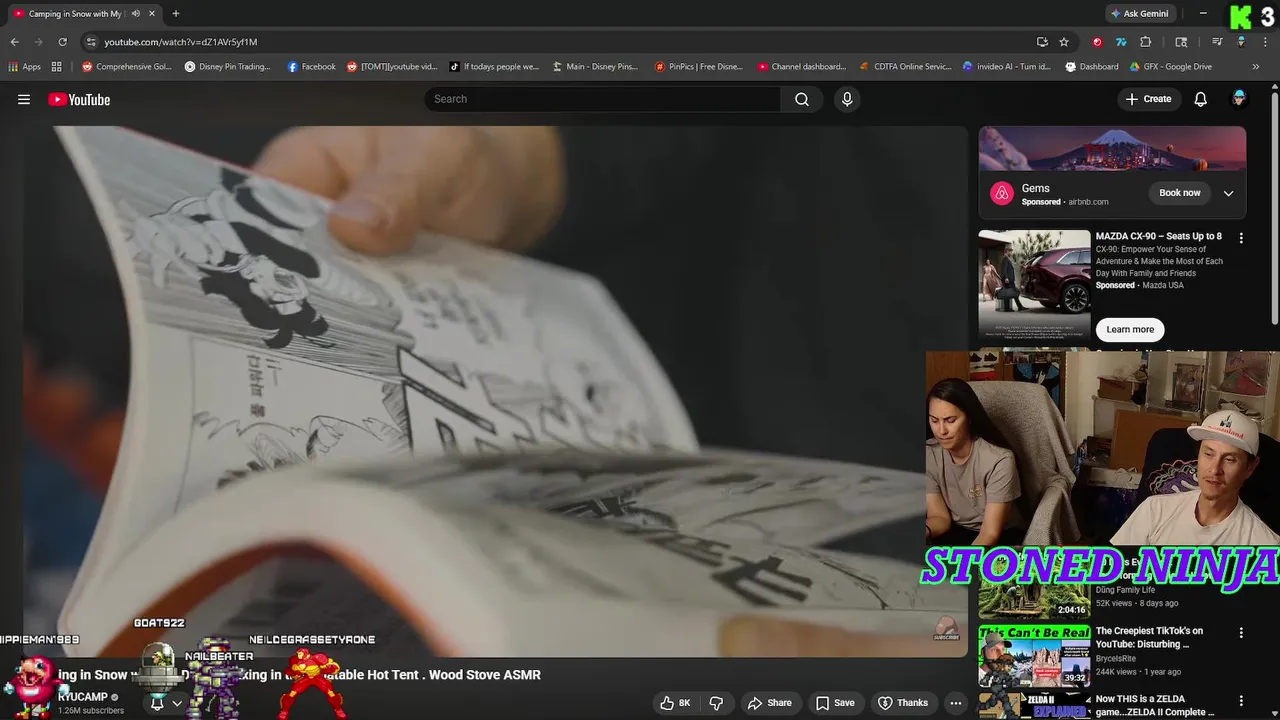
Task: Open YouTube notifications bell
Action: 1200,99
